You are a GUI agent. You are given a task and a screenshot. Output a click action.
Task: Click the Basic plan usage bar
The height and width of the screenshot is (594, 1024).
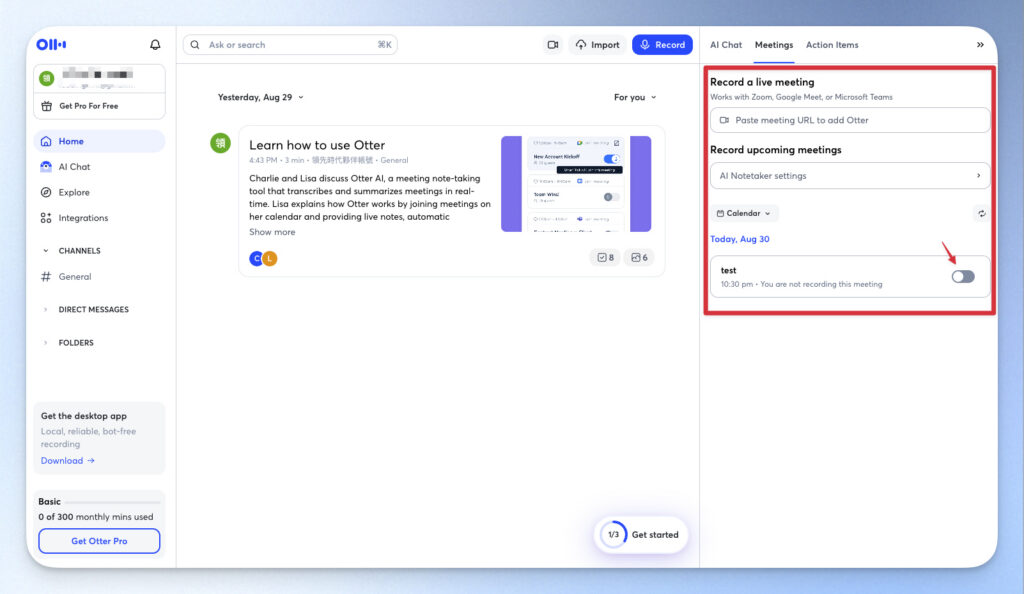[x=112, y=502]
